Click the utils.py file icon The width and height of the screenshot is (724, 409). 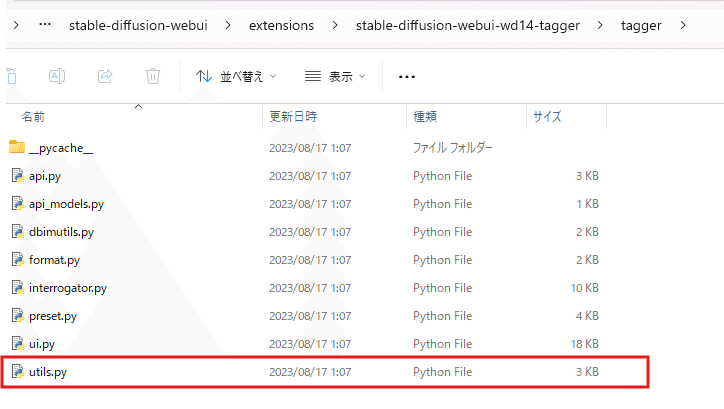[x=17, y=372]
